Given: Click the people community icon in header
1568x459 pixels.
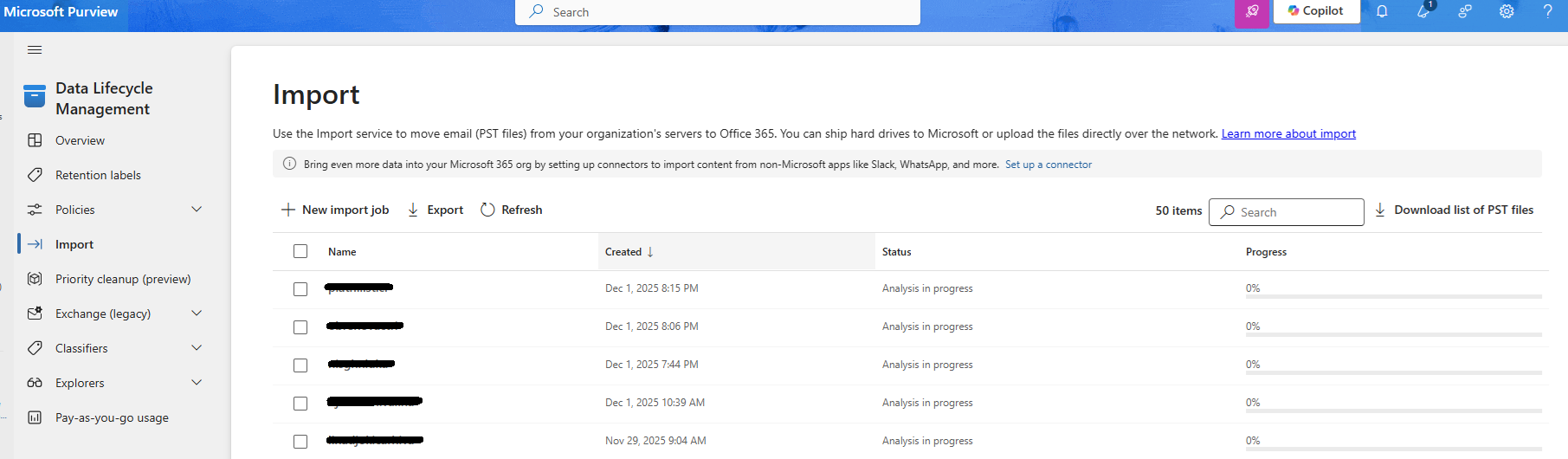Looking at the screenshot, I should click(1465, 11).
